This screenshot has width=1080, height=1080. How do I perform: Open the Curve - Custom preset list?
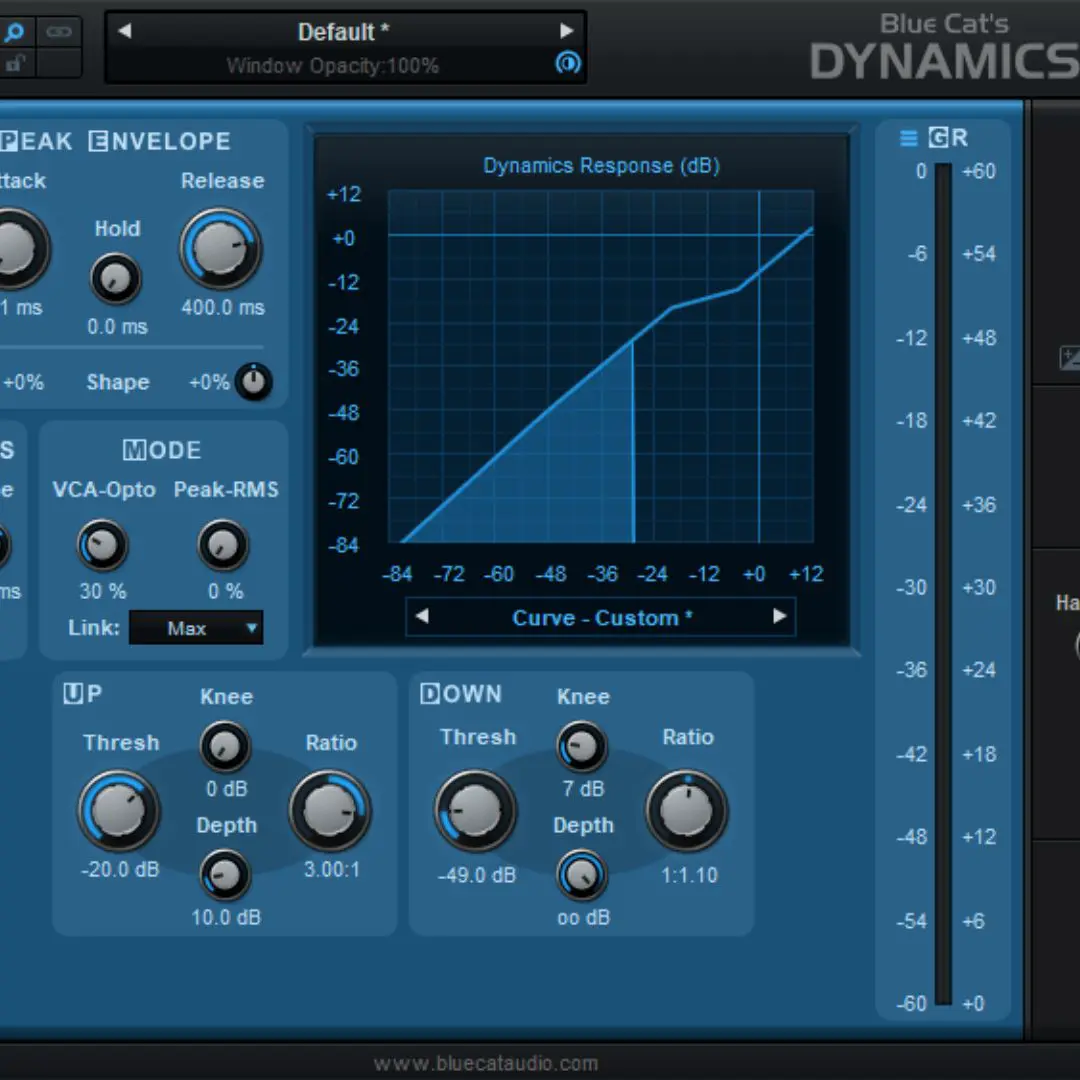pyautogui.click(x=601, y=618)
